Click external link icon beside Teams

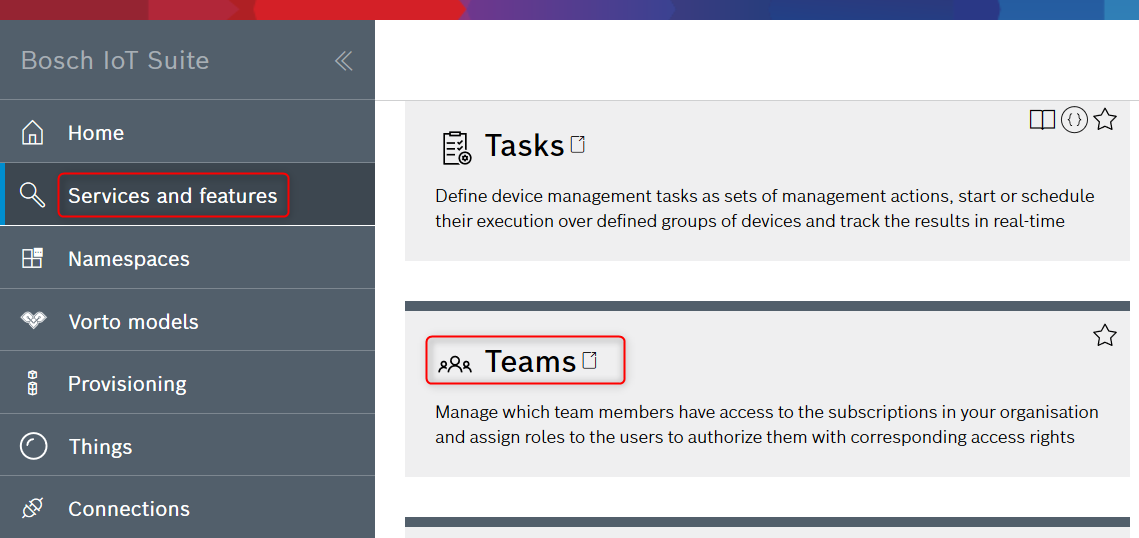pyautogui.click(x=590, y=360)
